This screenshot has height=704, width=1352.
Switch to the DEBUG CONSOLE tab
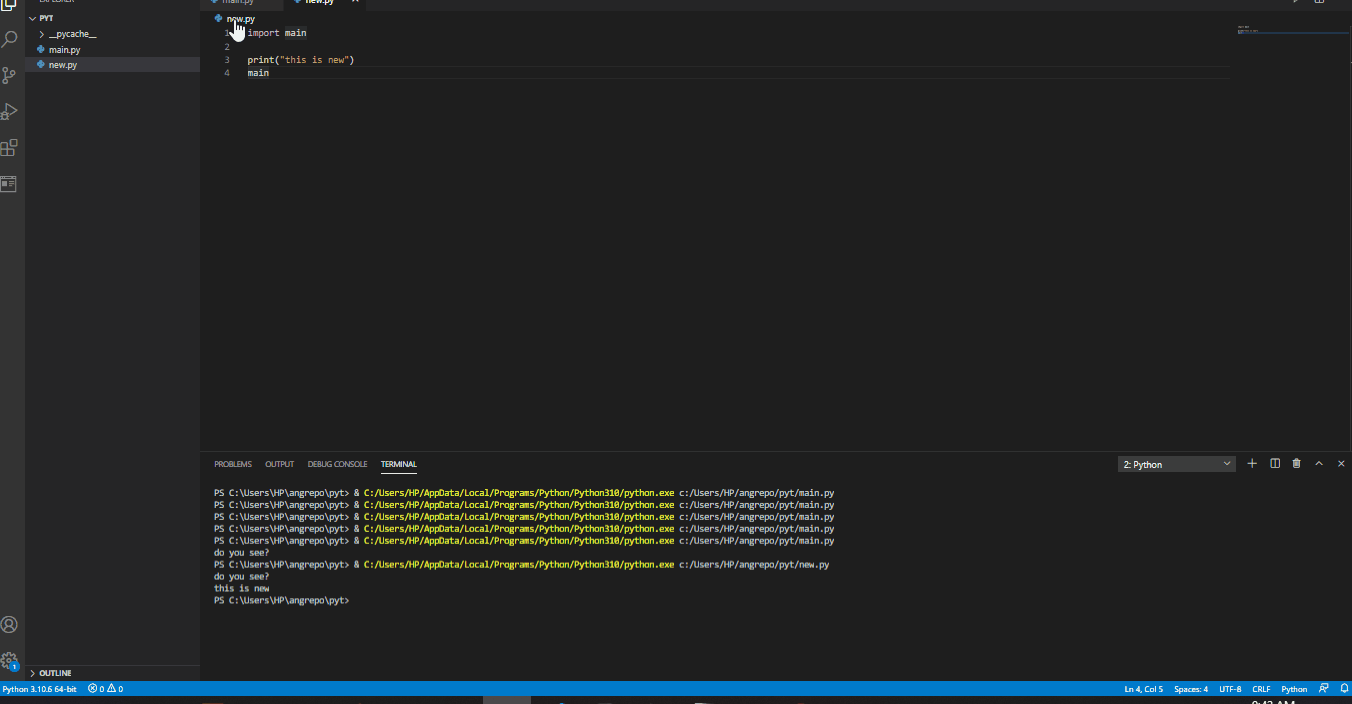[337, 464]
